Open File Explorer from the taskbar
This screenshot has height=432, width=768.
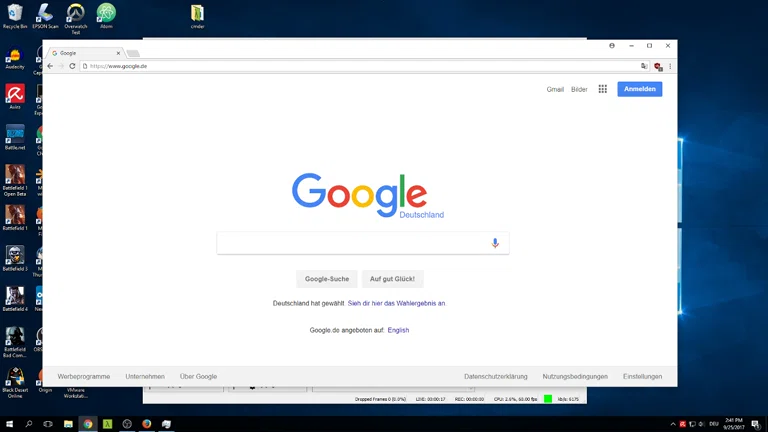pyautogui.click(x=68, y=424)
